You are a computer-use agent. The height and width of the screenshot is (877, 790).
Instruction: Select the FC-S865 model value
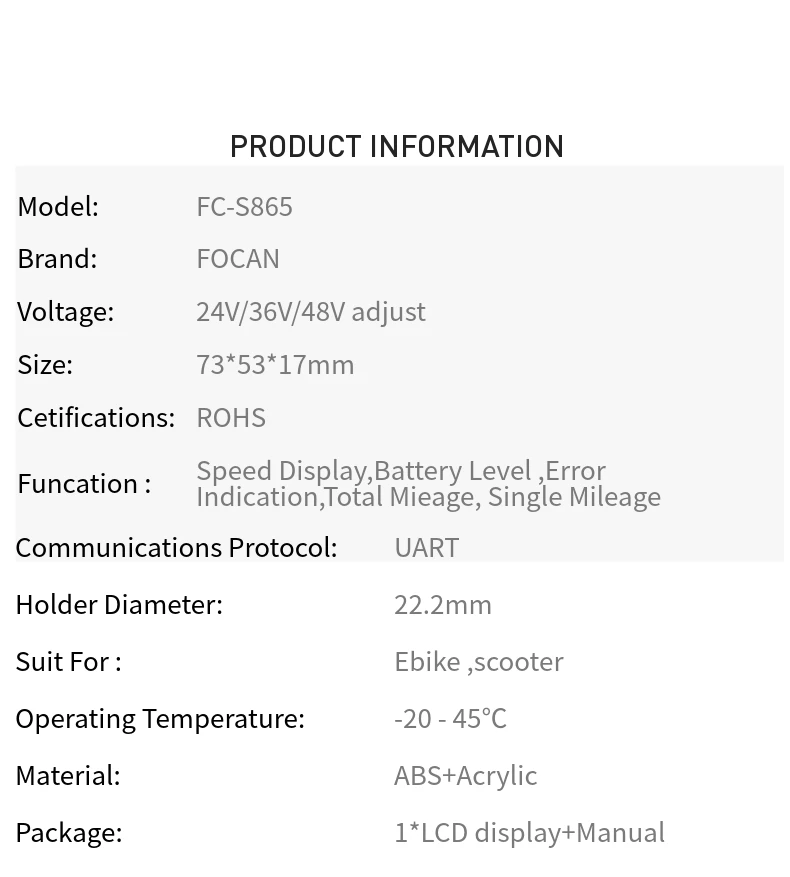pyautogui.click(x=244, y=206)
